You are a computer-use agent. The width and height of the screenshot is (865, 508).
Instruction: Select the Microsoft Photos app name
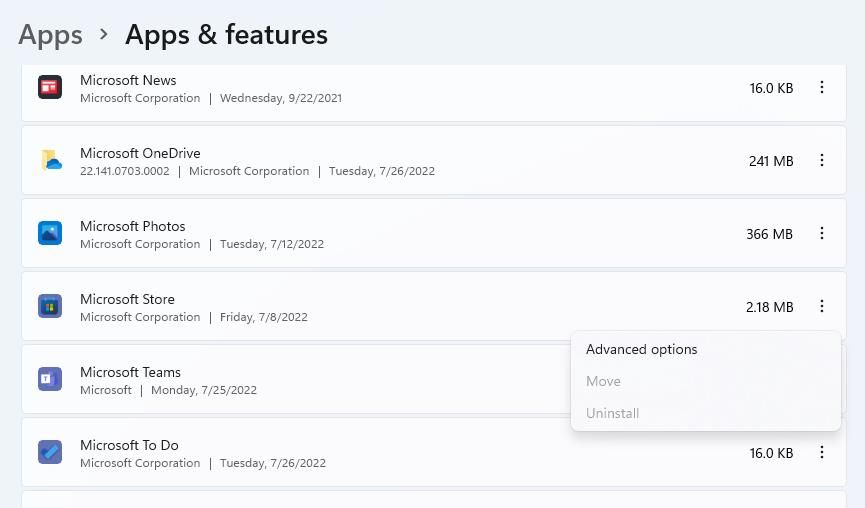point(132,226)
